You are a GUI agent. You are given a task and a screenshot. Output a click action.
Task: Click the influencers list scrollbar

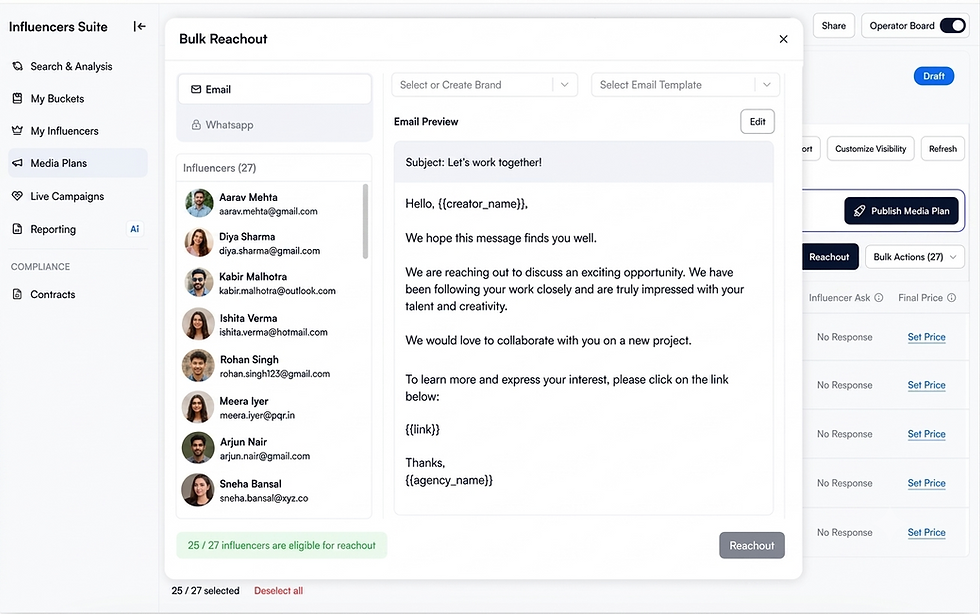point(365,221)
